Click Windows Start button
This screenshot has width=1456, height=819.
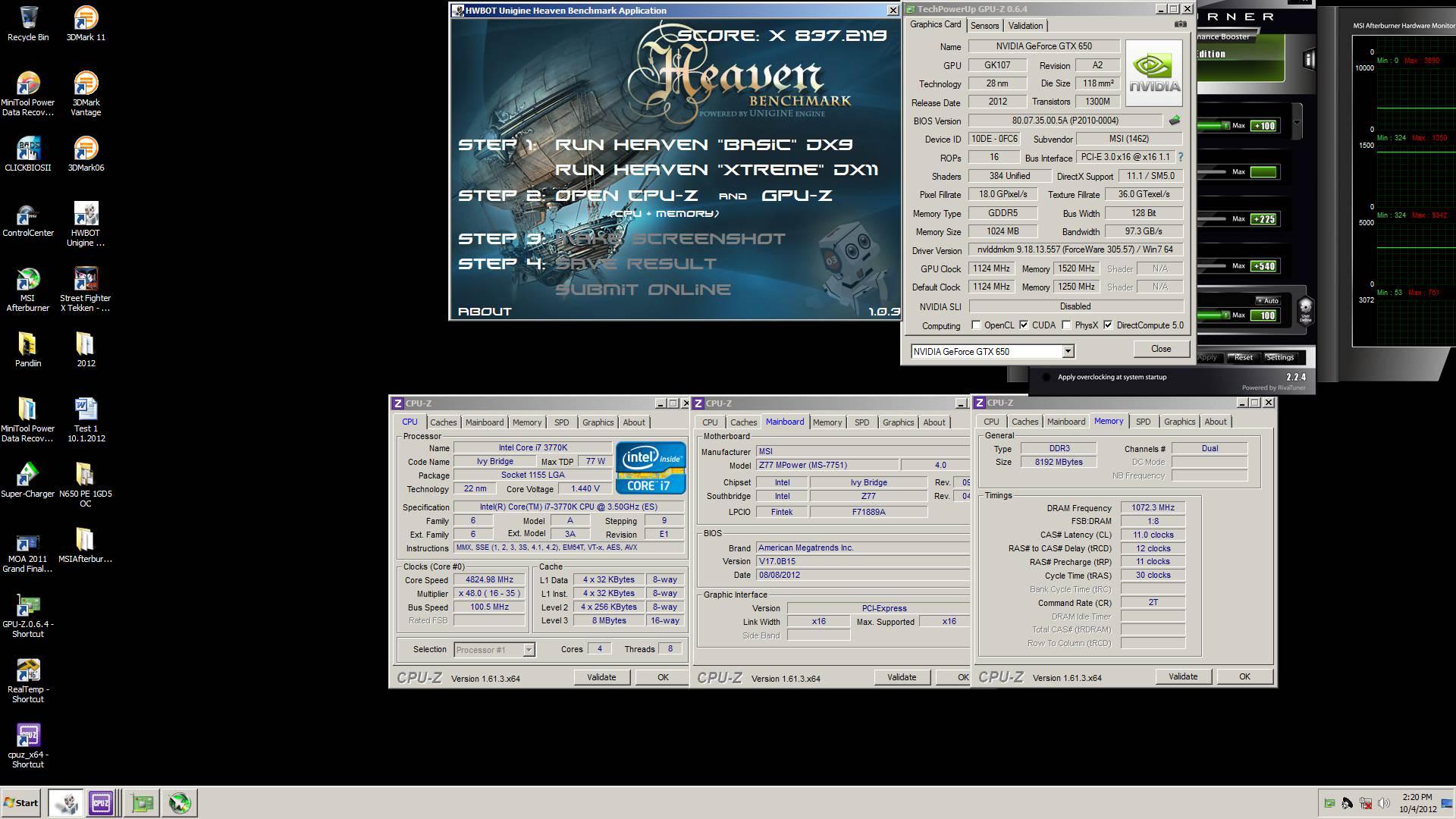click(21, 803)
